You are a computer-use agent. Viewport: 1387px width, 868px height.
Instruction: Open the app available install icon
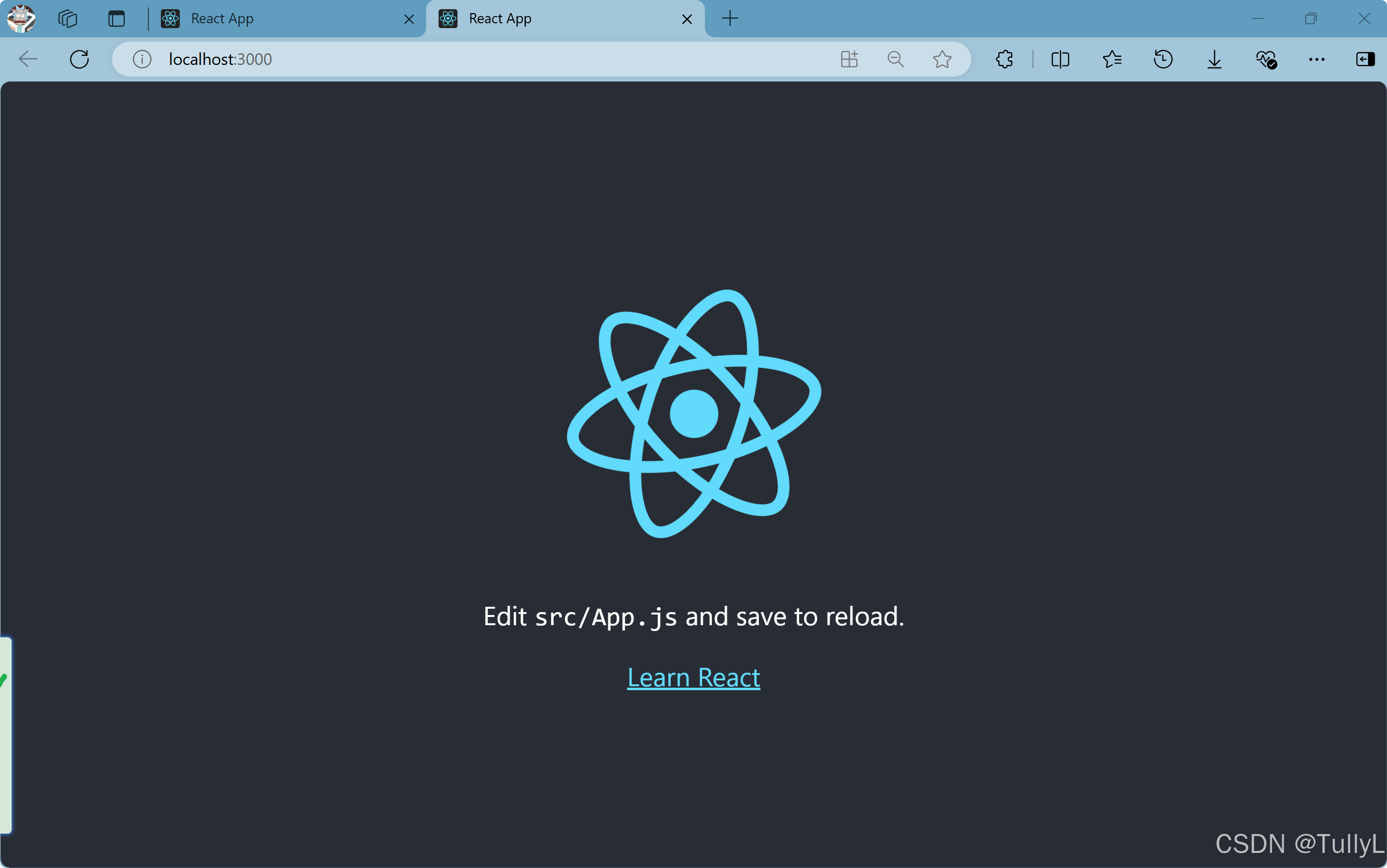tap(849, 59)
